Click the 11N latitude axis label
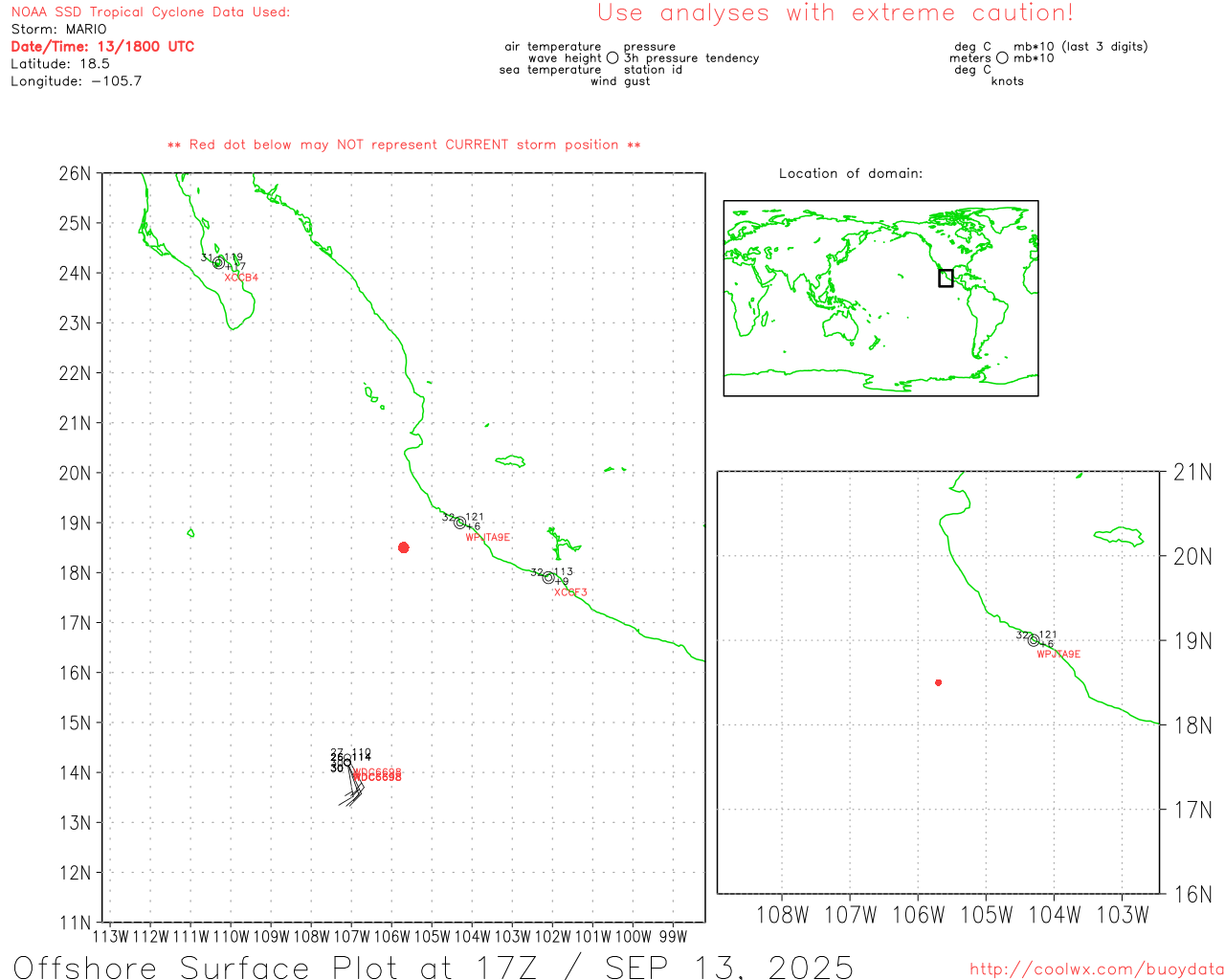 point(76,923)
